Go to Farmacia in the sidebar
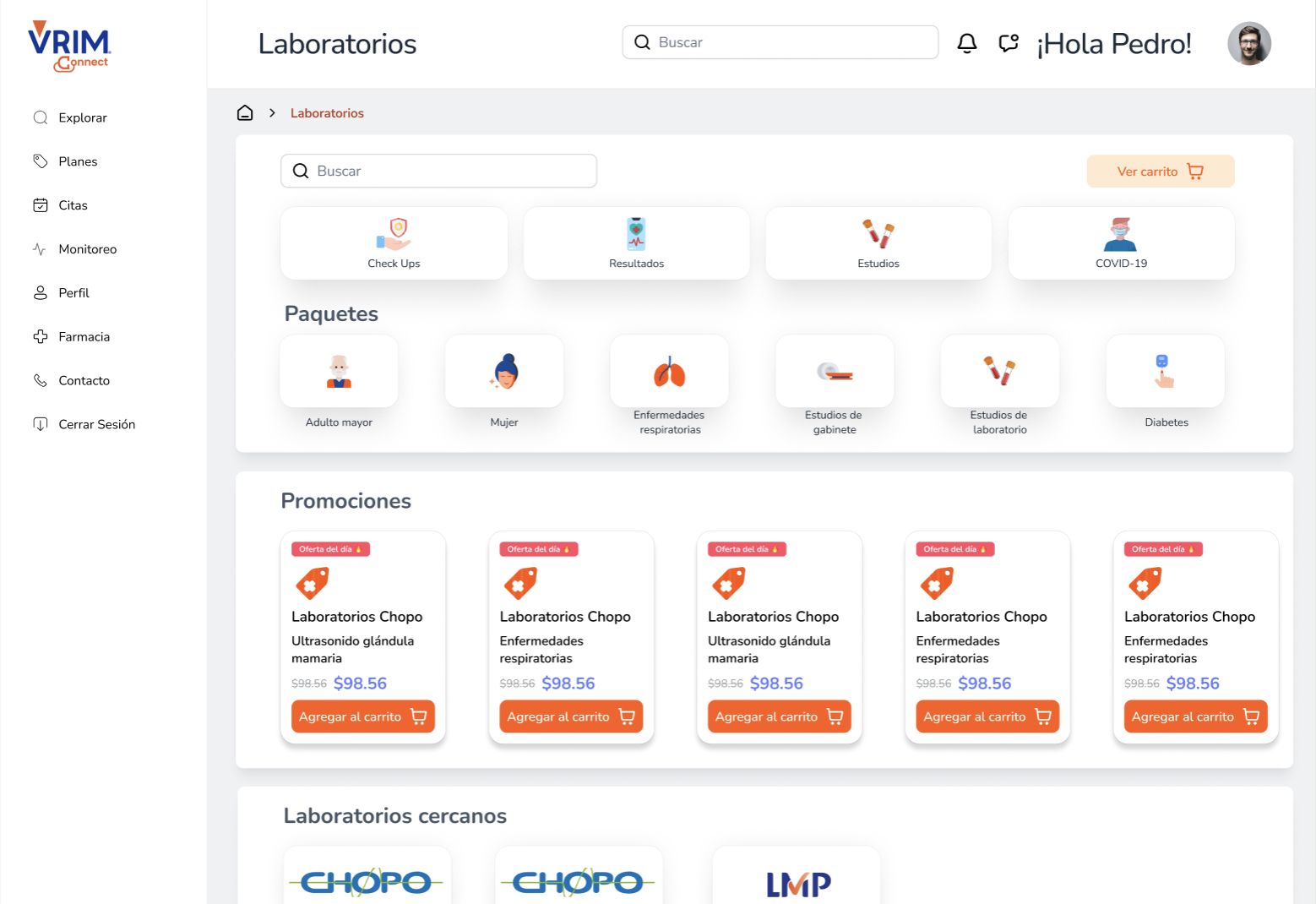Screen dimensions: 1316x904 point(84,337)
